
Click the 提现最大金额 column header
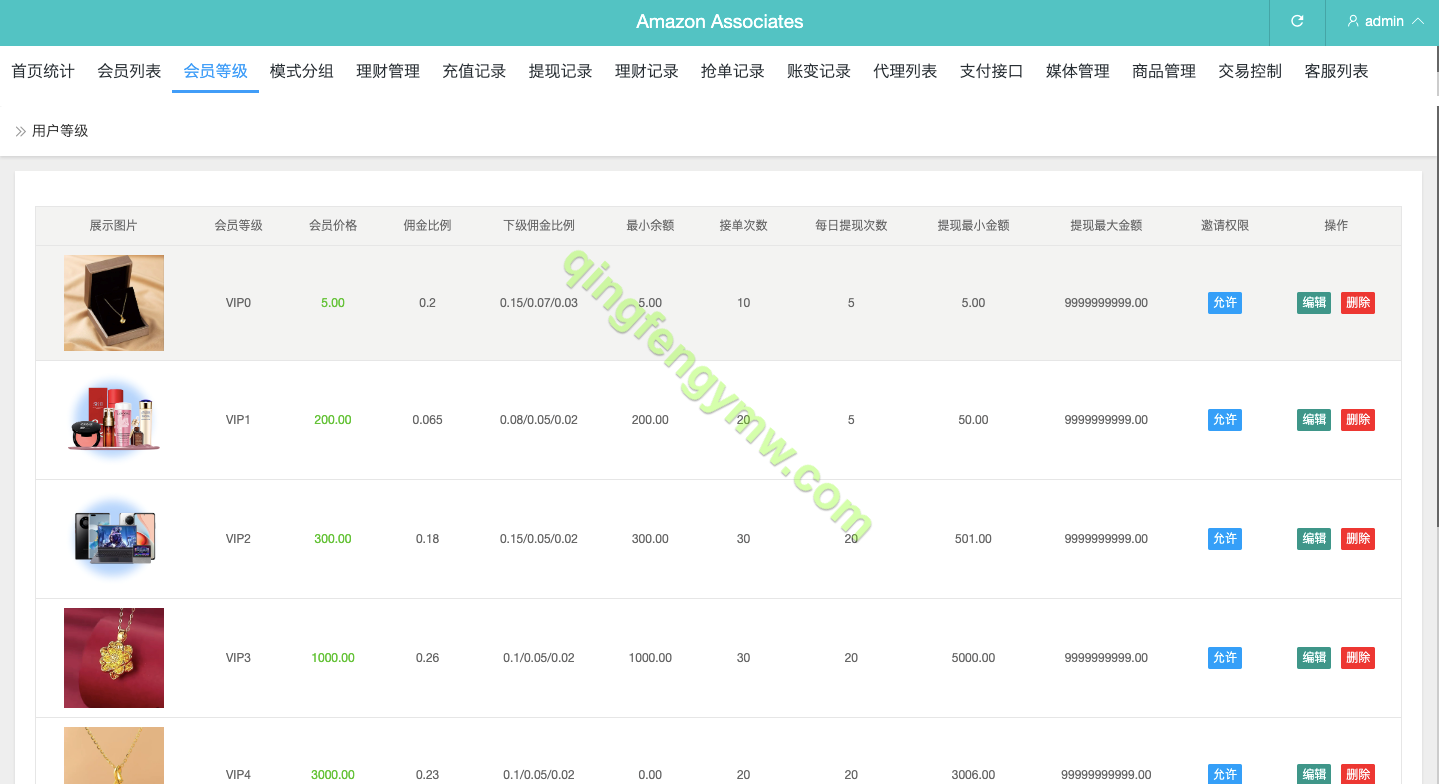coord(1106,225)
